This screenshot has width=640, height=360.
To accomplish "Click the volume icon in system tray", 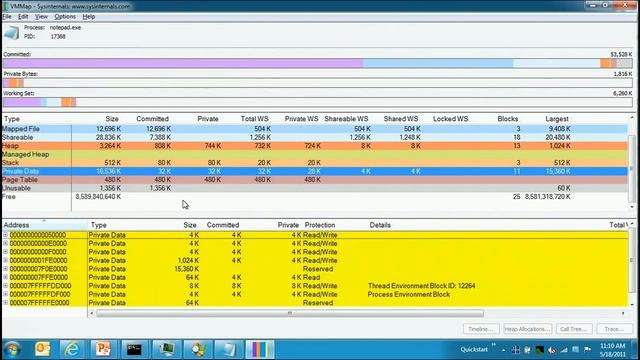I will click(x=552, y=350).
